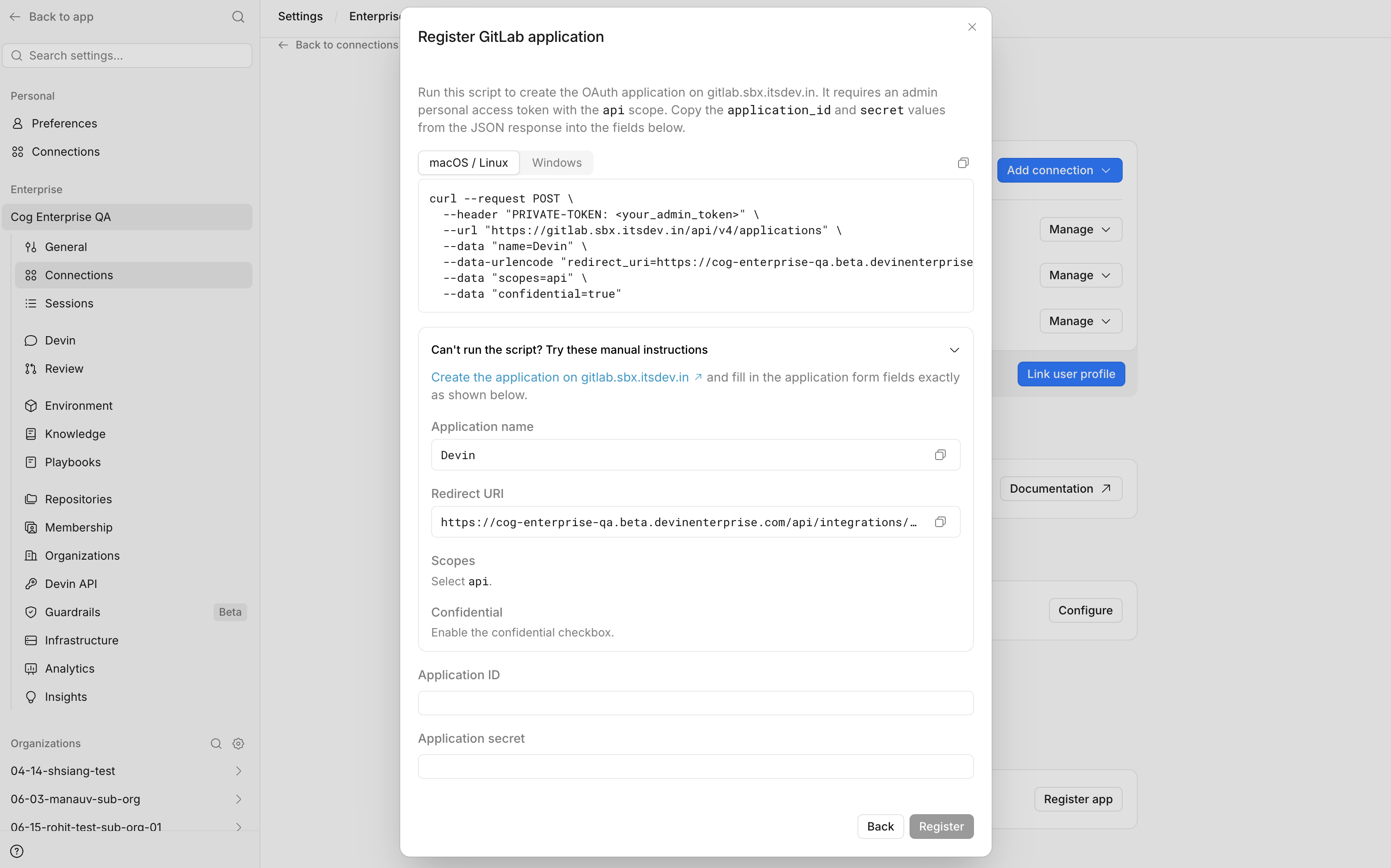1391x868 pixels.
Task: Select Cog Enterprise QA in the sidebar
Action: coord(127,217)
